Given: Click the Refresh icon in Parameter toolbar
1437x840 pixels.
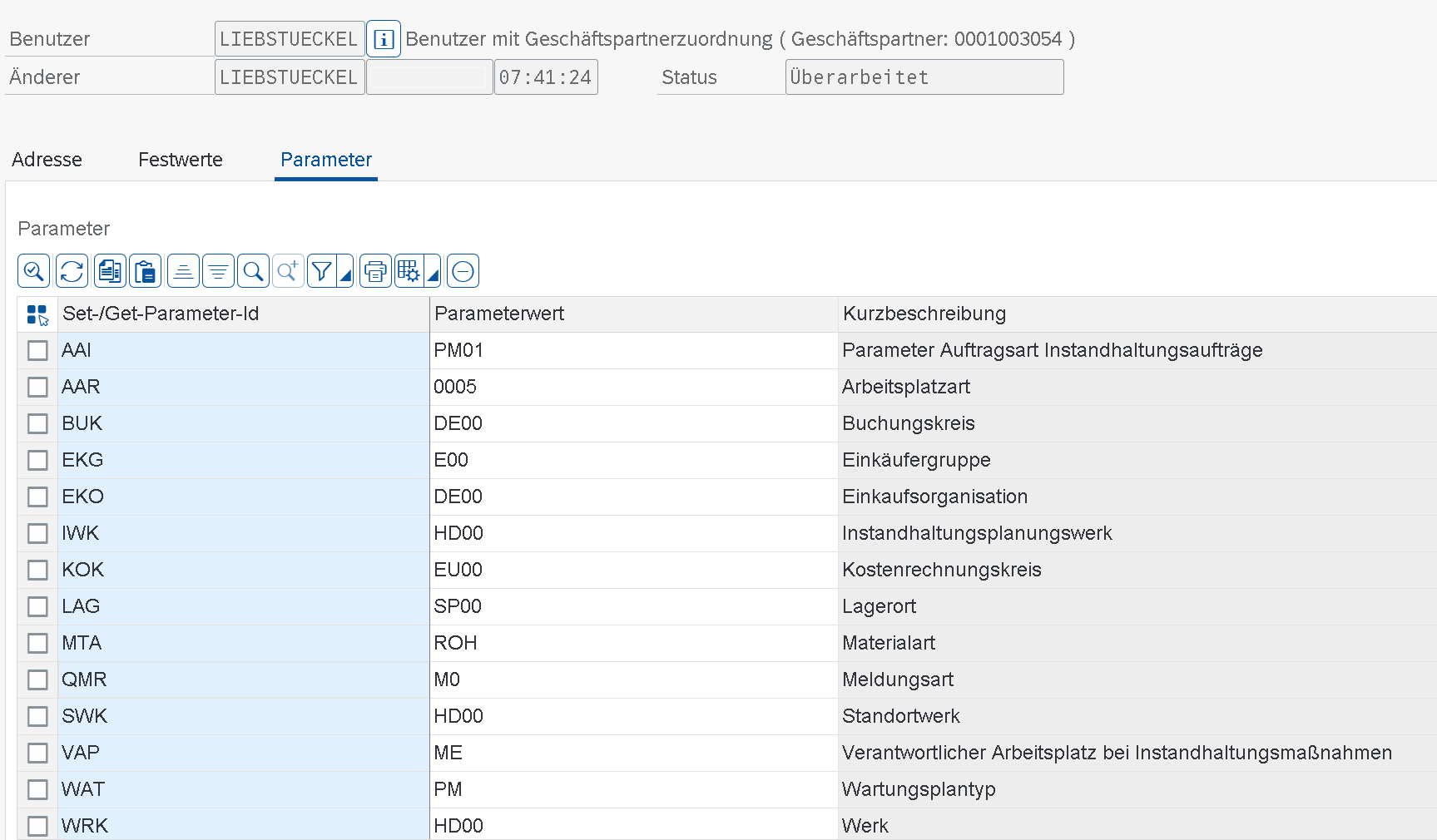Looking at the screenshot, I should [72, 271].
